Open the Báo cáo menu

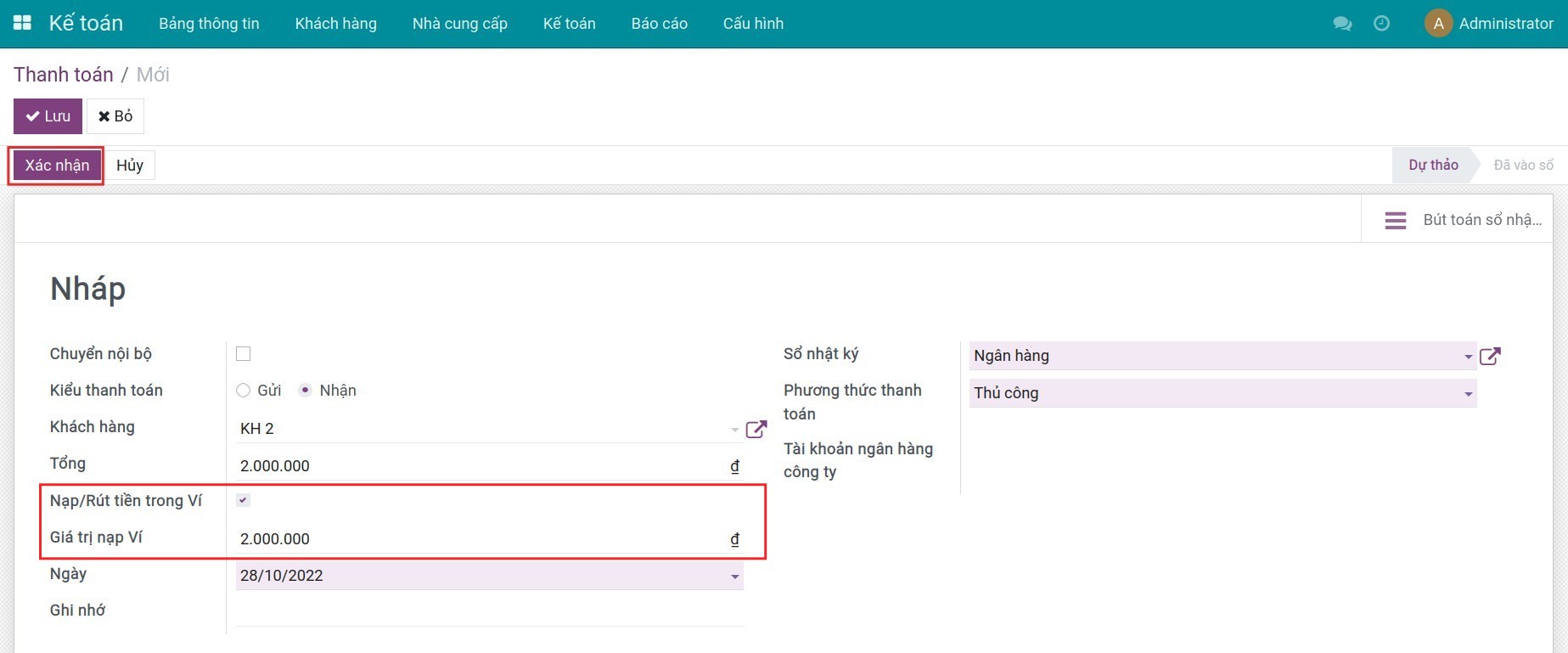659,24
